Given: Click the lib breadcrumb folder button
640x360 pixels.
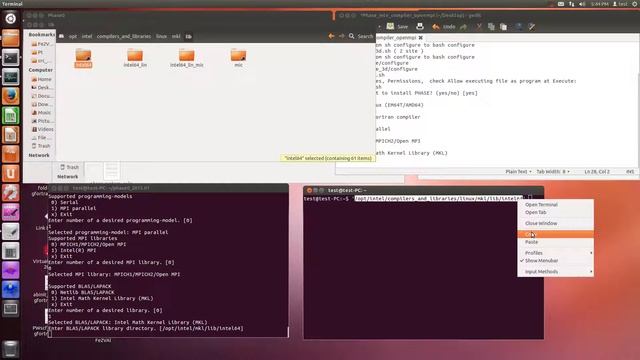Looking at the screenshot, I should (189, 36).
